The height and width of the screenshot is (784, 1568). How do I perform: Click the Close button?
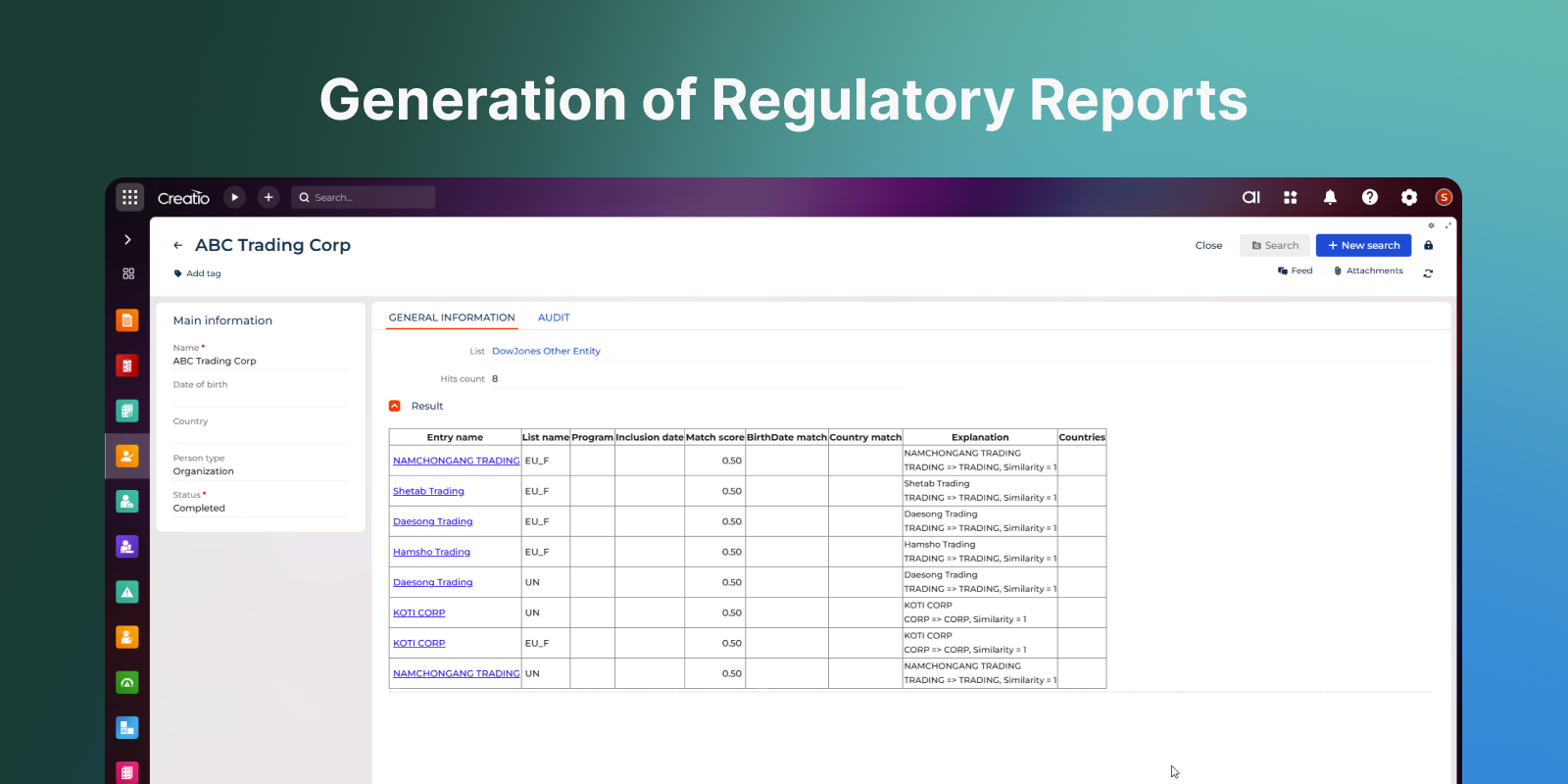(x=1208, y=245)
